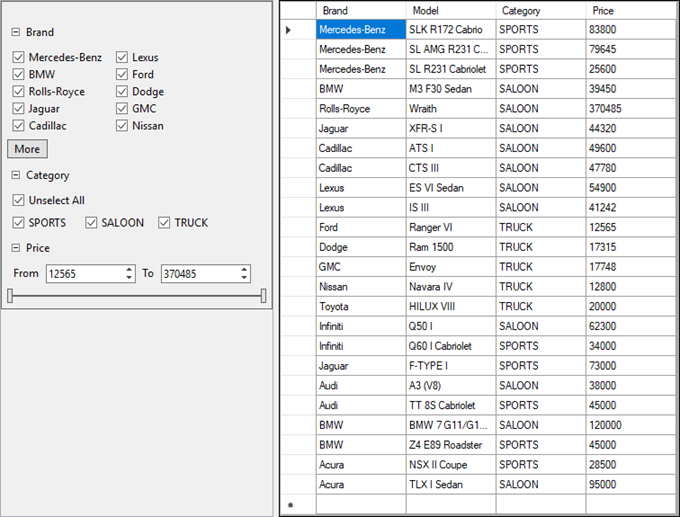
Task: Sort grid by Brand column header
Action: pyautogui.click(x=361, y=10)
